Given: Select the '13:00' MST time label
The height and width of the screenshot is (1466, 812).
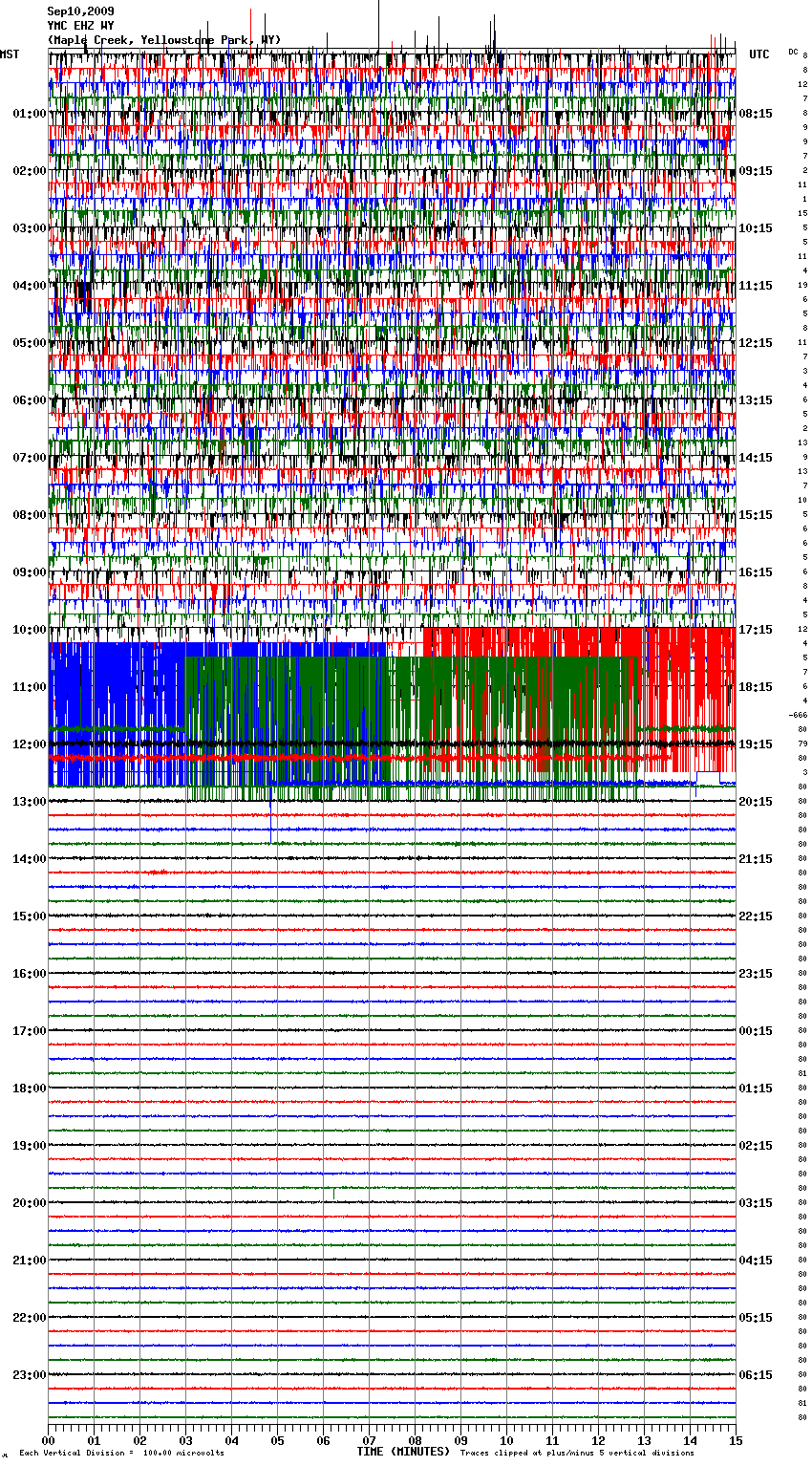Looking at the screenshot, I should pyautogui.click(x=30, y=802).
